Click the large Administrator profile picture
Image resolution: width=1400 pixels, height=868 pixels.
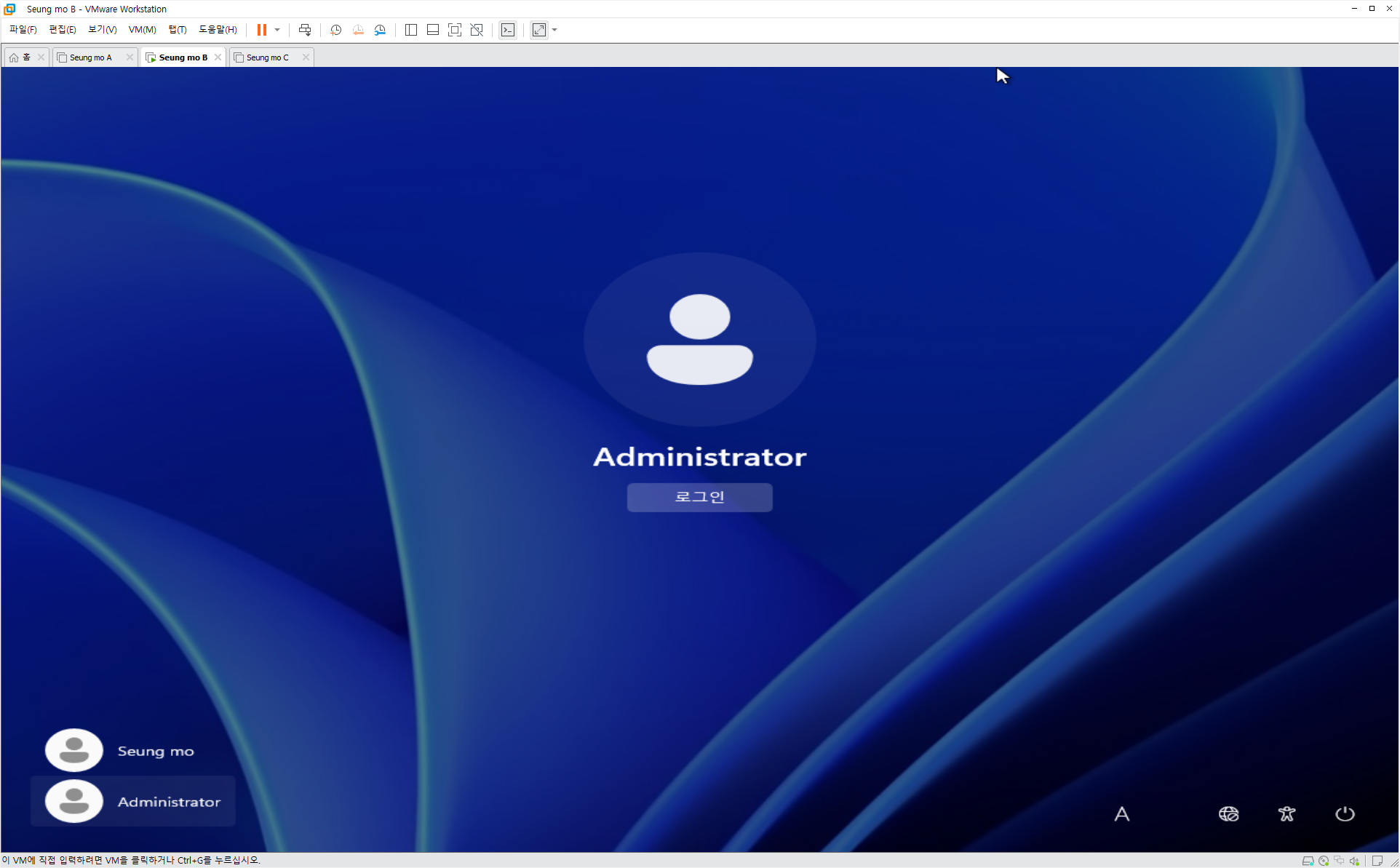[x=699, y=339]
